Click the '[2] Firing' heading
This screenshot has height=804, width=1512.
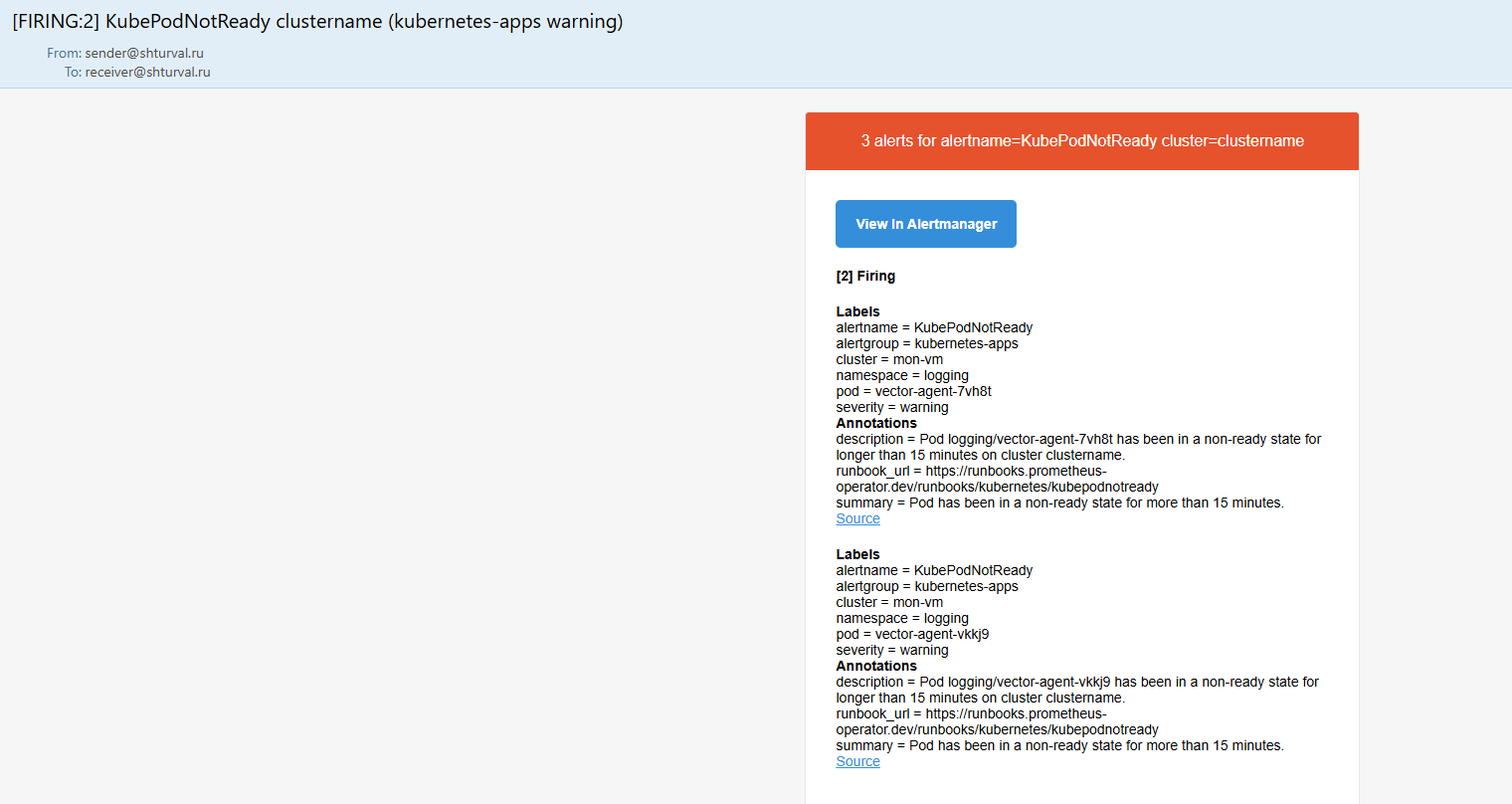[865, 276]
